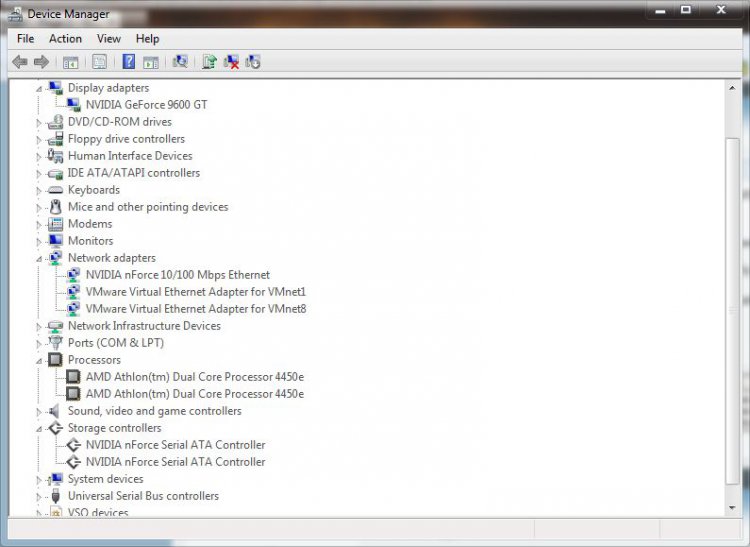This screenshot has width=750, height=547.
Task: Expand the Floppy drive controllers node
Action: click(x=39, y=140)
